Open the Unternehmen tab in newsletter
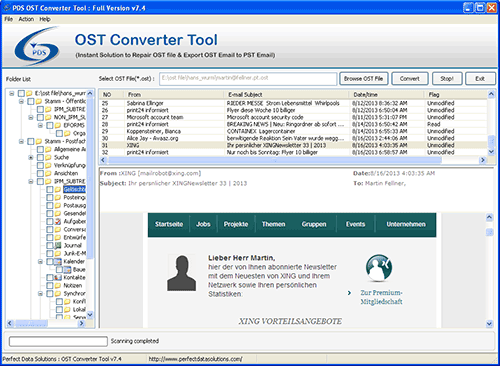Image resolution: width=500 pixels, height=366 pixels. pyautogui.click(x=406, y=224)
